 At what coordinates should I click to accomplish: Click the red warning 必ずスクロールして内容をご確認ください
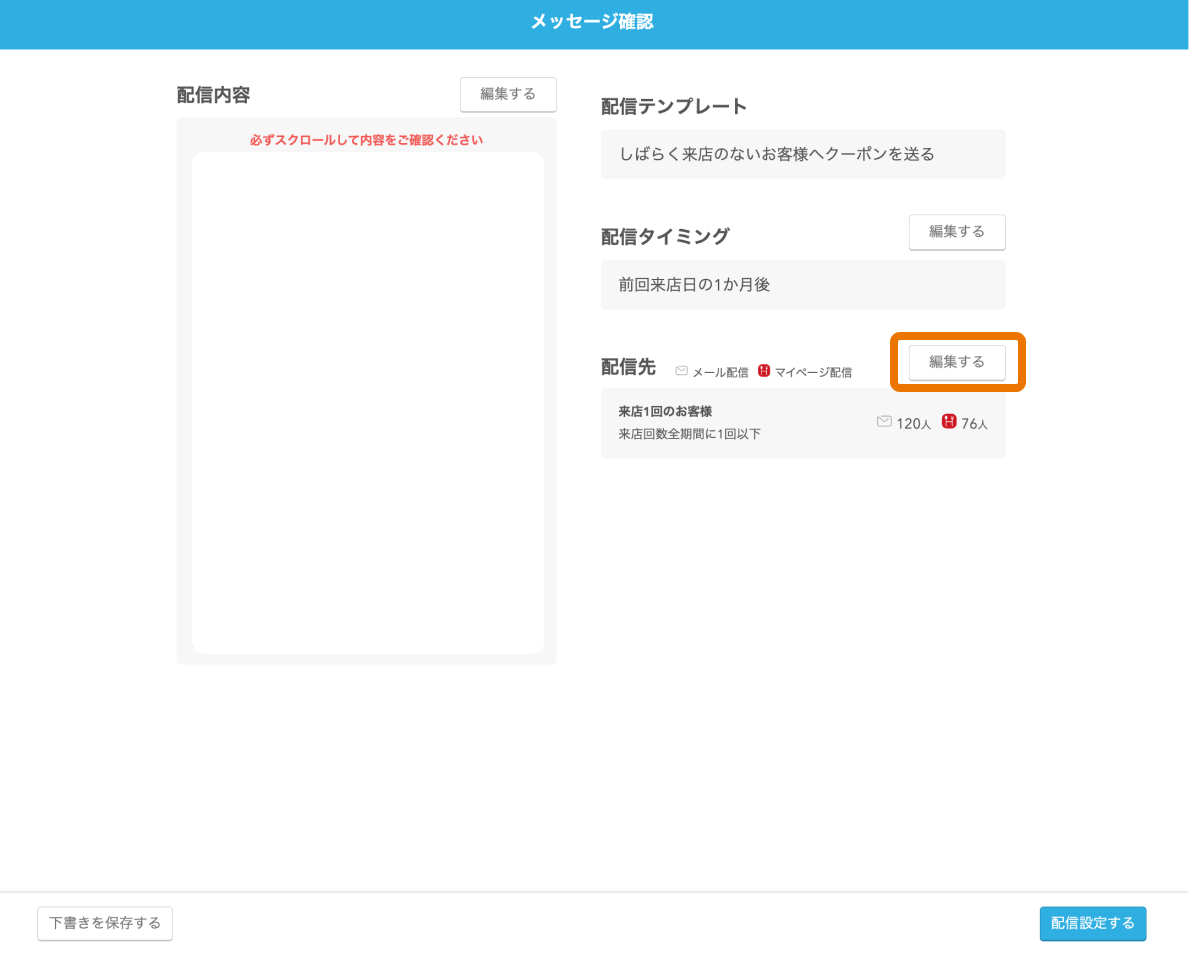[x=366, y=140]
